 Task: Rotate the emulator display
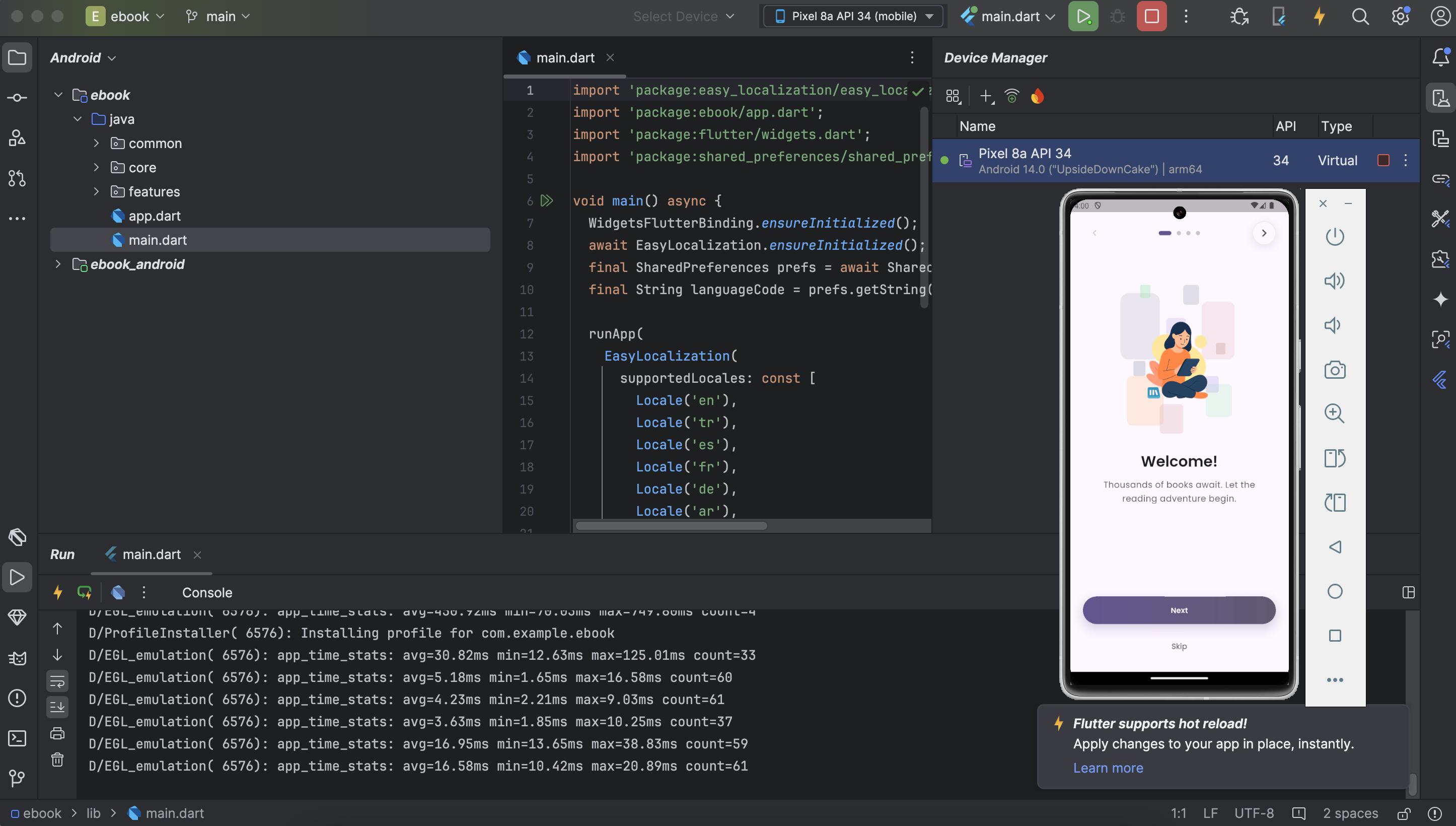click(x=1335, y=458)
